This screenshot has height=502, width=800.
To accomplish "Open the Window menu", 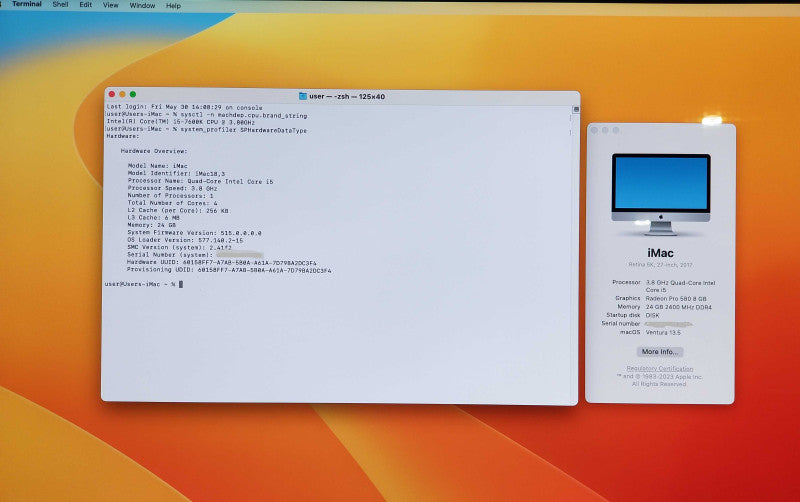I will click(142, 6).
